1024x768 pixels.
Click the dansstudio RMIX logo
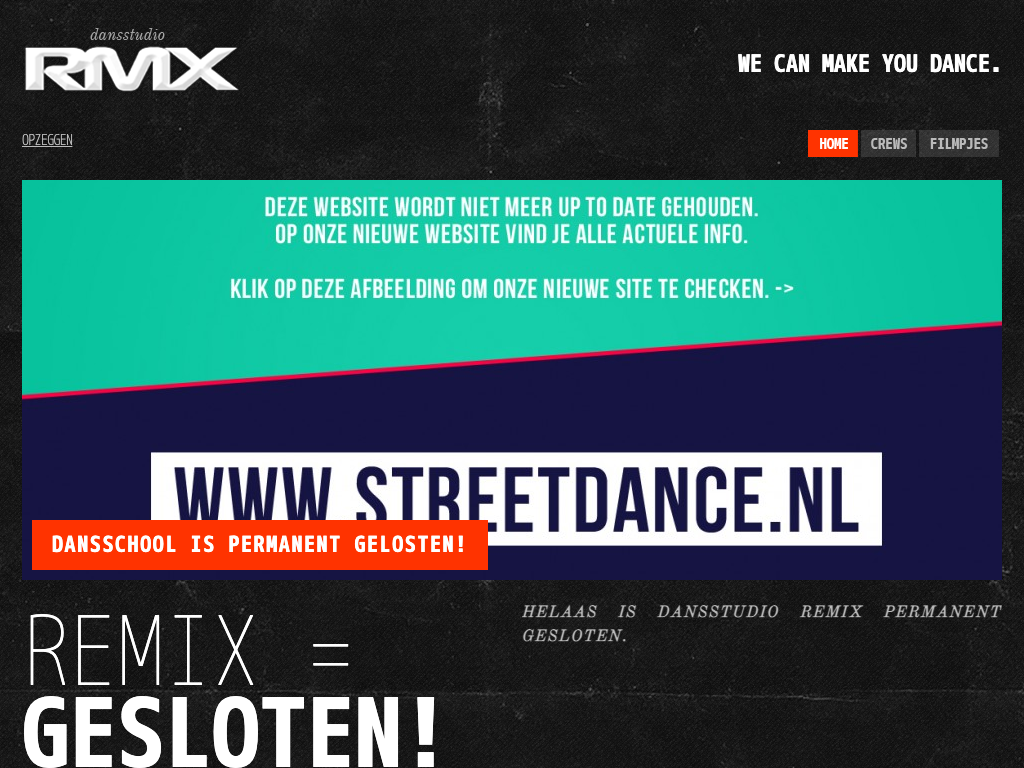coord(131,60)
